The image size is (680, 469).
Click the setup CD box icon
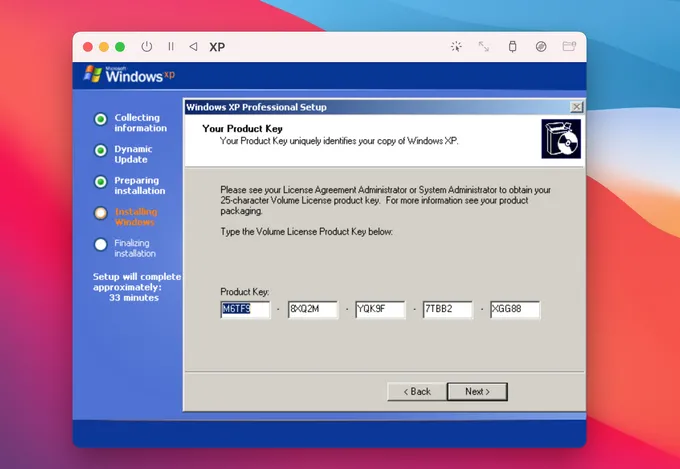pyautogui.click(x=561, y=139)
